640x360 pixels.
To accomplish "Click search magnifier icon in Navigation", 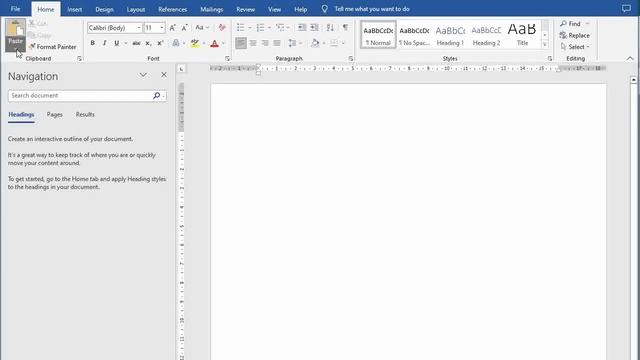I will point(156,96).
